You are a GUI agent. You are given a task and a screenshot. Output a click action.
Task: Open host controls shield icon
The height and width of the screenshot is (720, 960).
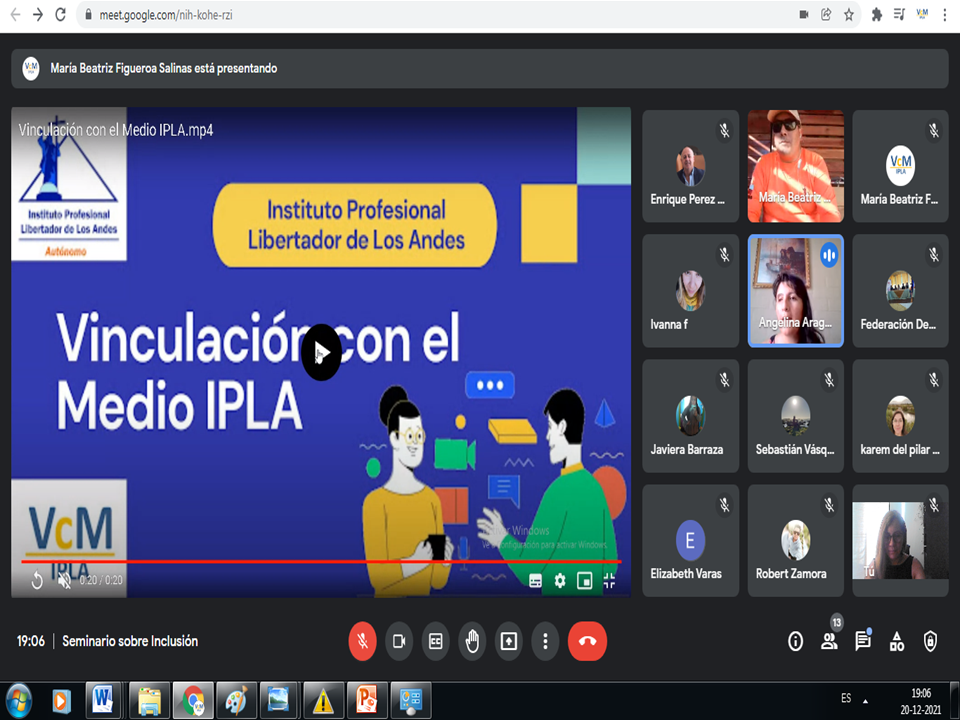pos(930,641)
